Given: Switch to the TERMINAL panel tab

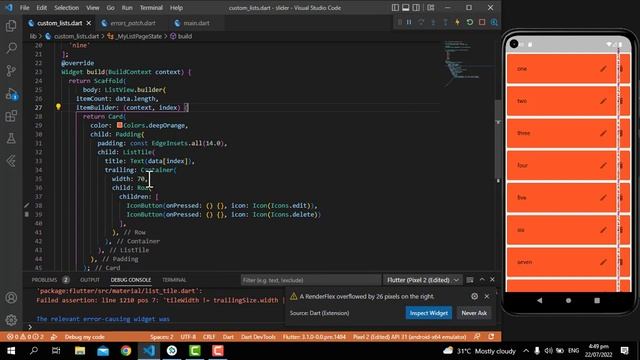Looking at the screenshot, I should coord(174,280).
